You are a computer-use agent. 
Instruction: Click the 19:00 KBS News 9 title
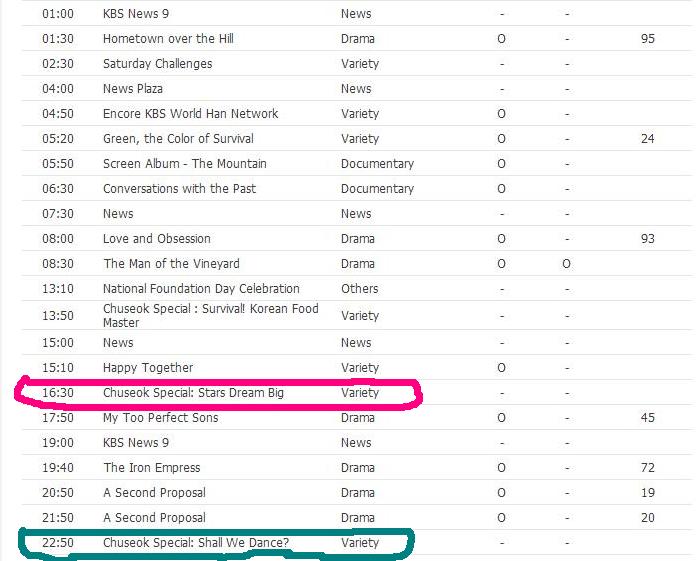coord(136,443)
